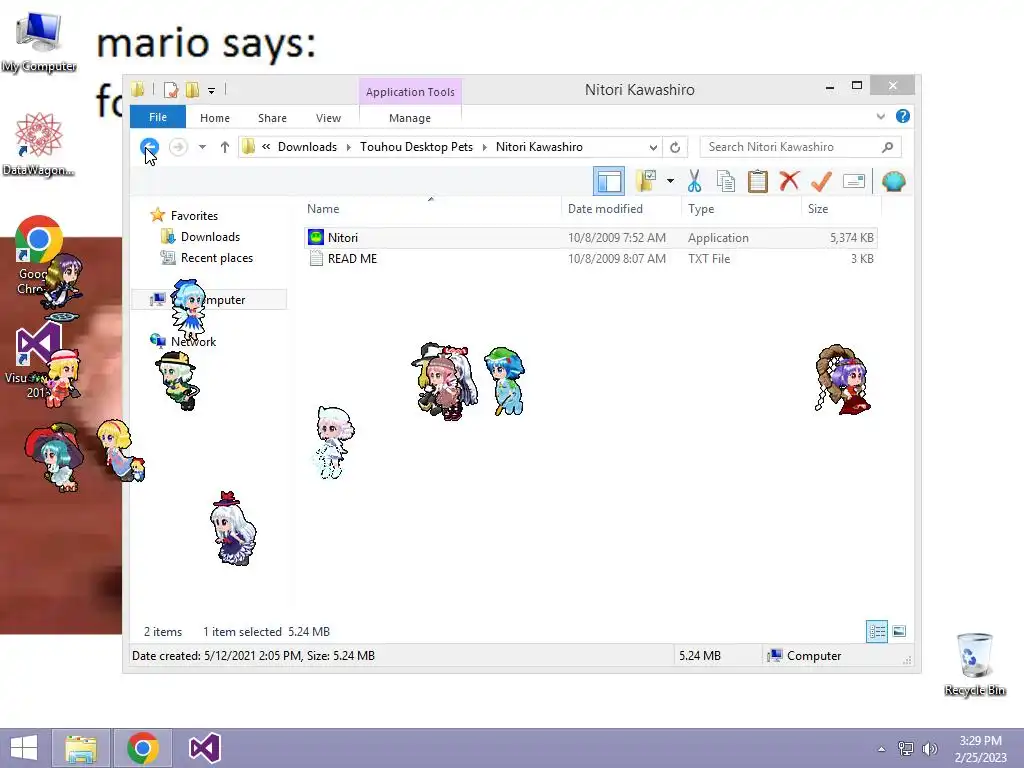Open Recent places in navigation pane
Viewport: 1024px width, 768px height.
click(x=216, y=258)
